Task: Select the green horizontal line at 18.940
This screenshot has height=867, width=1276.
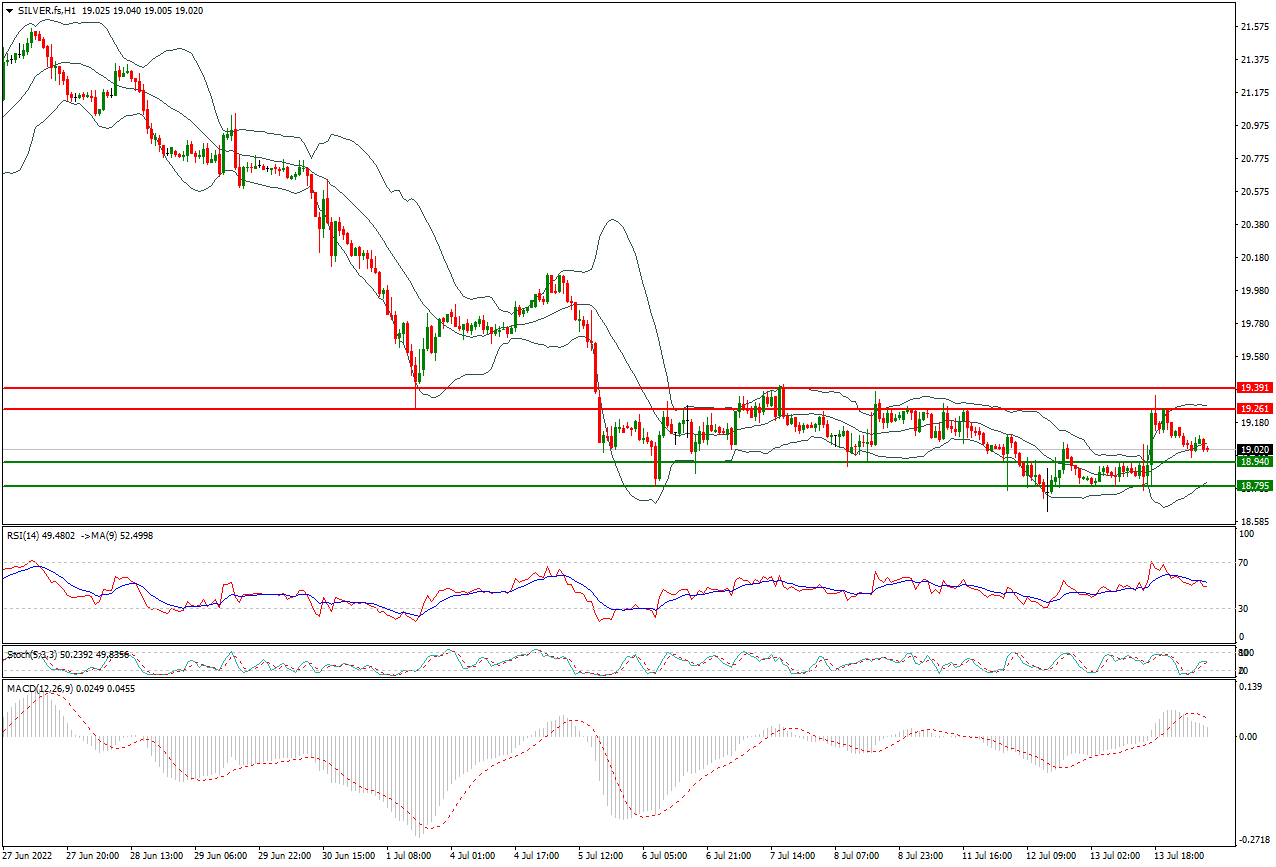Action: click(618, 461)
